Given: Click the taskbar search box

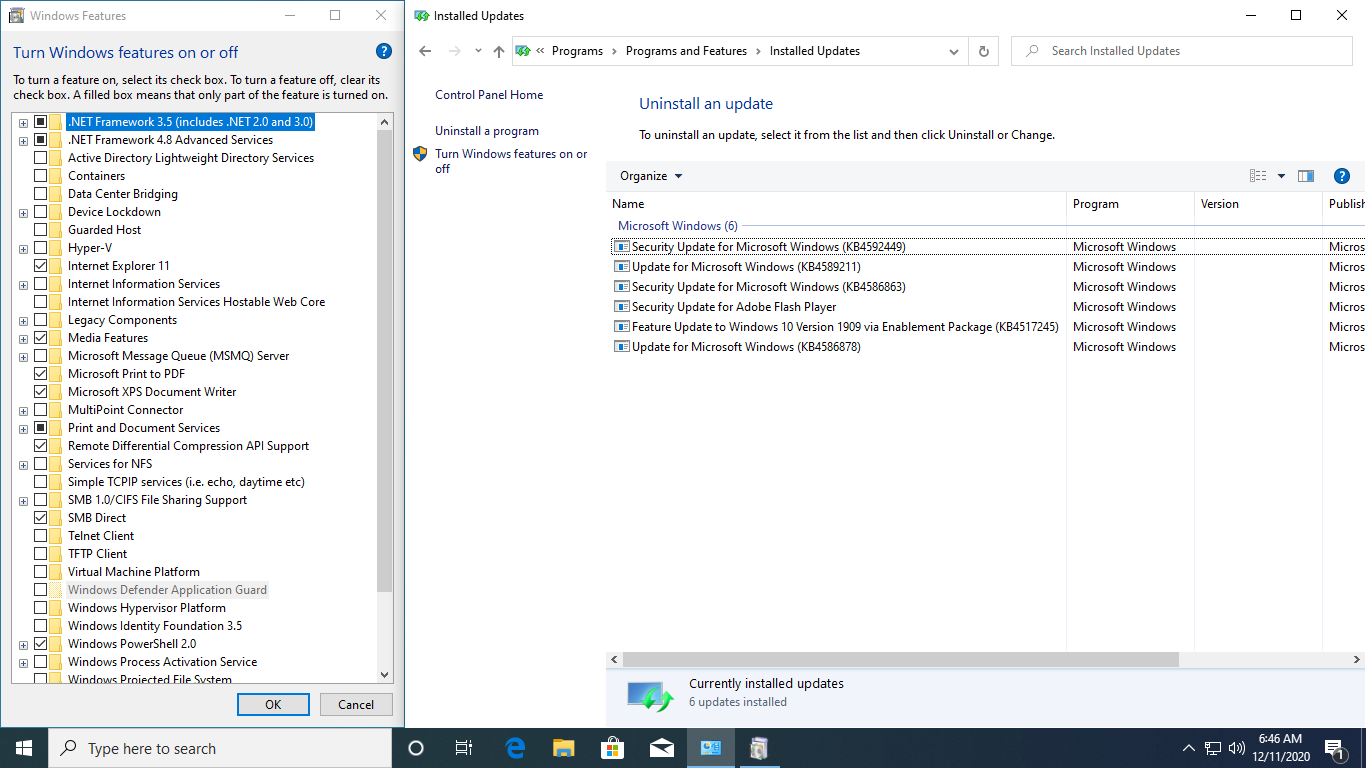Looking at the screenshot, I should (220, 748).
